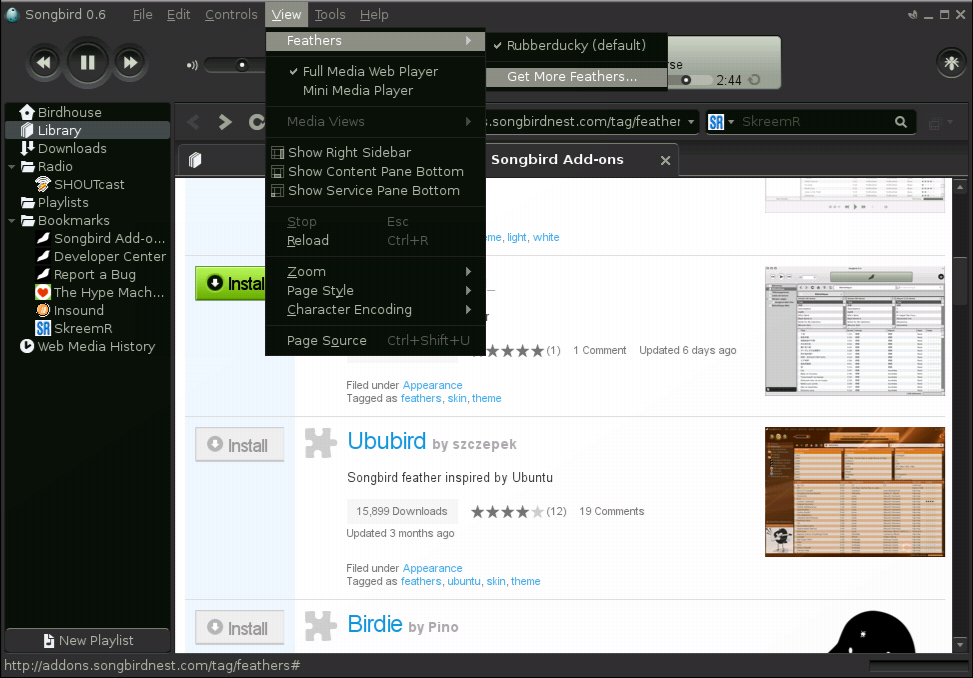Skip to the previous track
Screen dimensions: 973x678
[43, 63]
